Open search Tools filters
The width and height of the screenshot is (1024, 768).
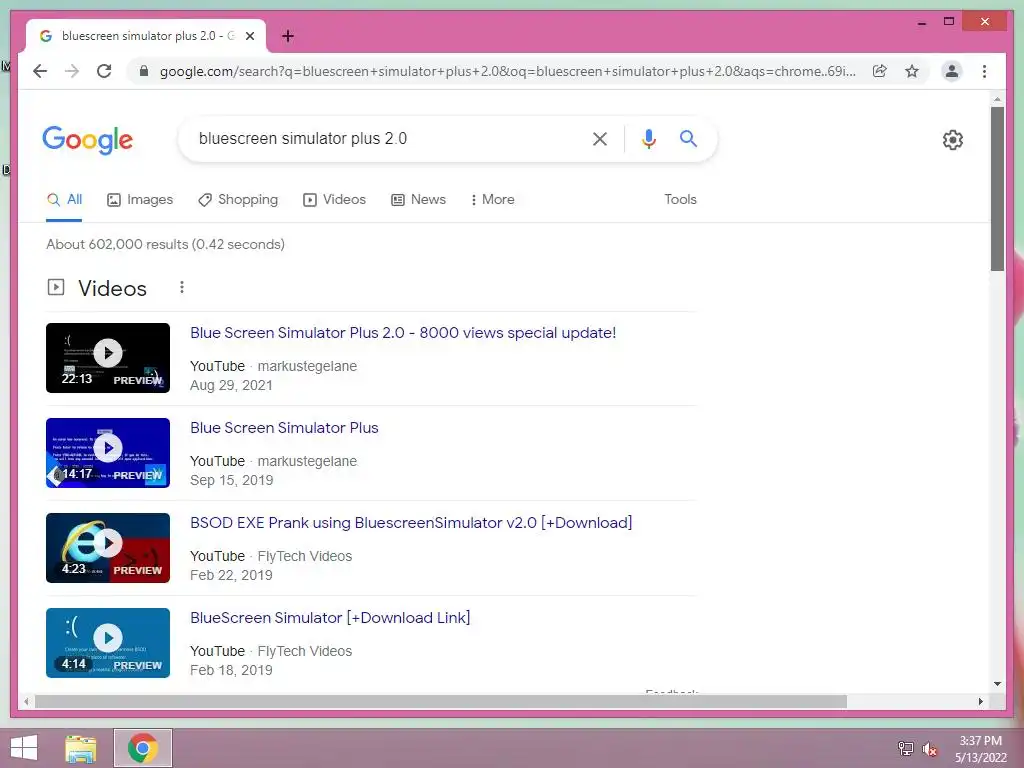coord(680,200)
